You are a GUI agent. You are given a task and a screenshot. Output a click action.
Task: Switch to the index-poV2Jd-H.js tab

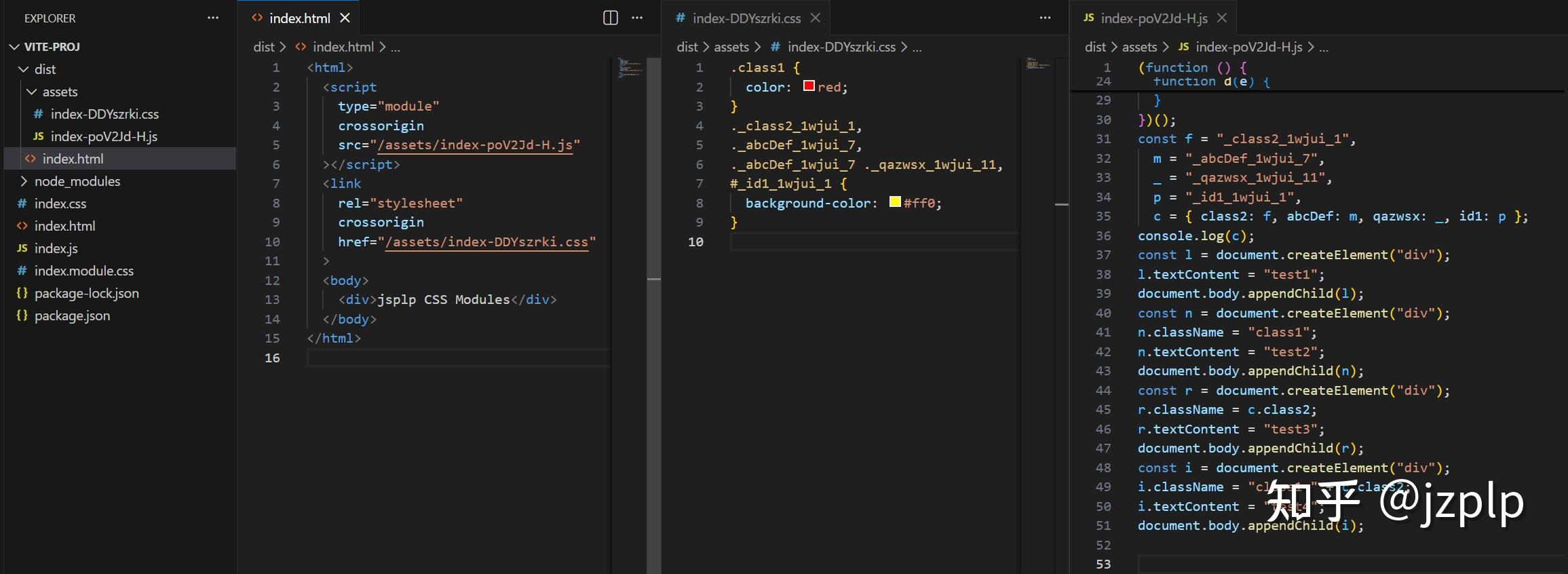[x=1154, y=18]
